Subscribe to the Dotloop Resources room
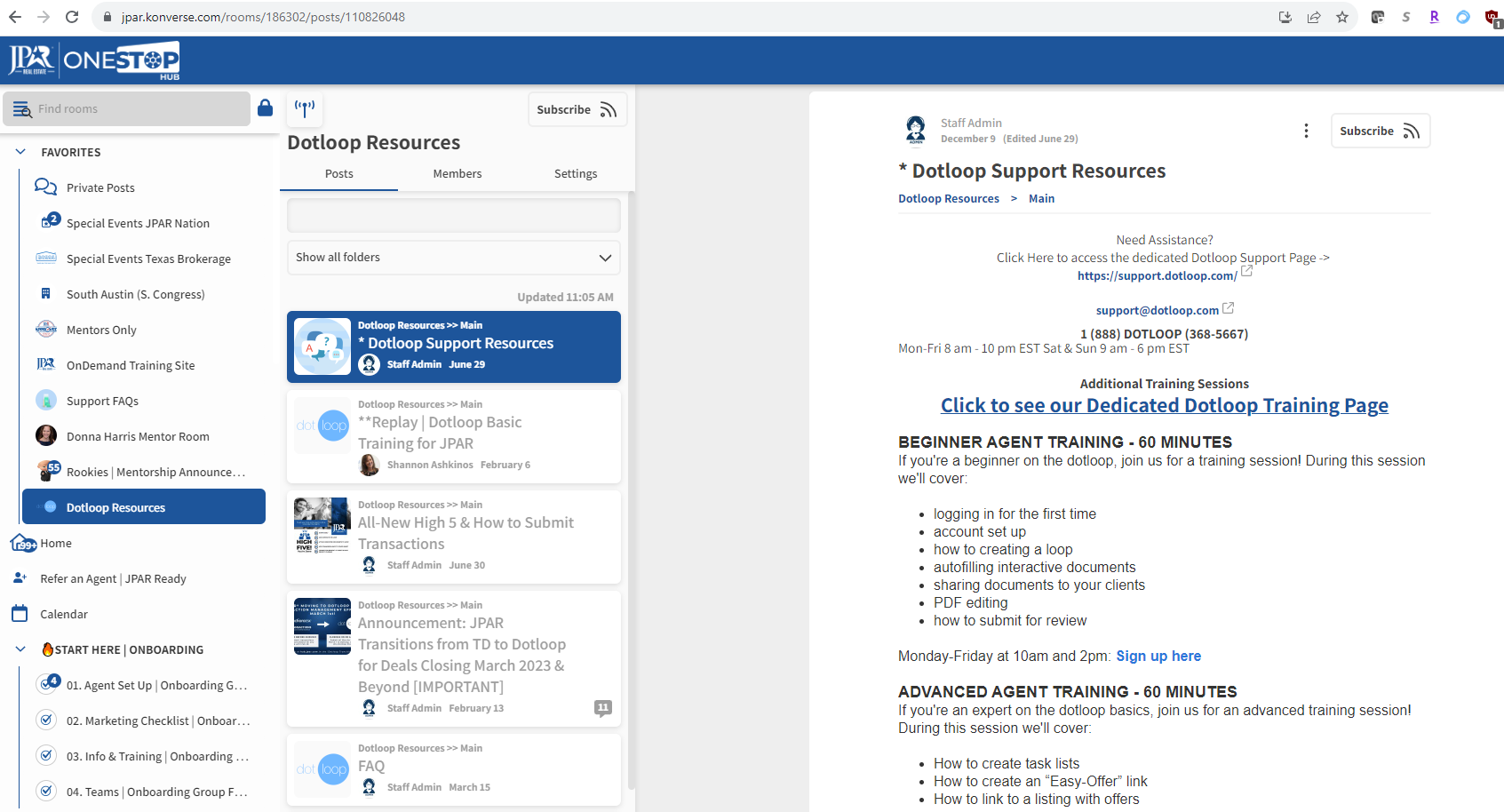The height and width of the screenshot is (812, 1504). click(577, 109)
